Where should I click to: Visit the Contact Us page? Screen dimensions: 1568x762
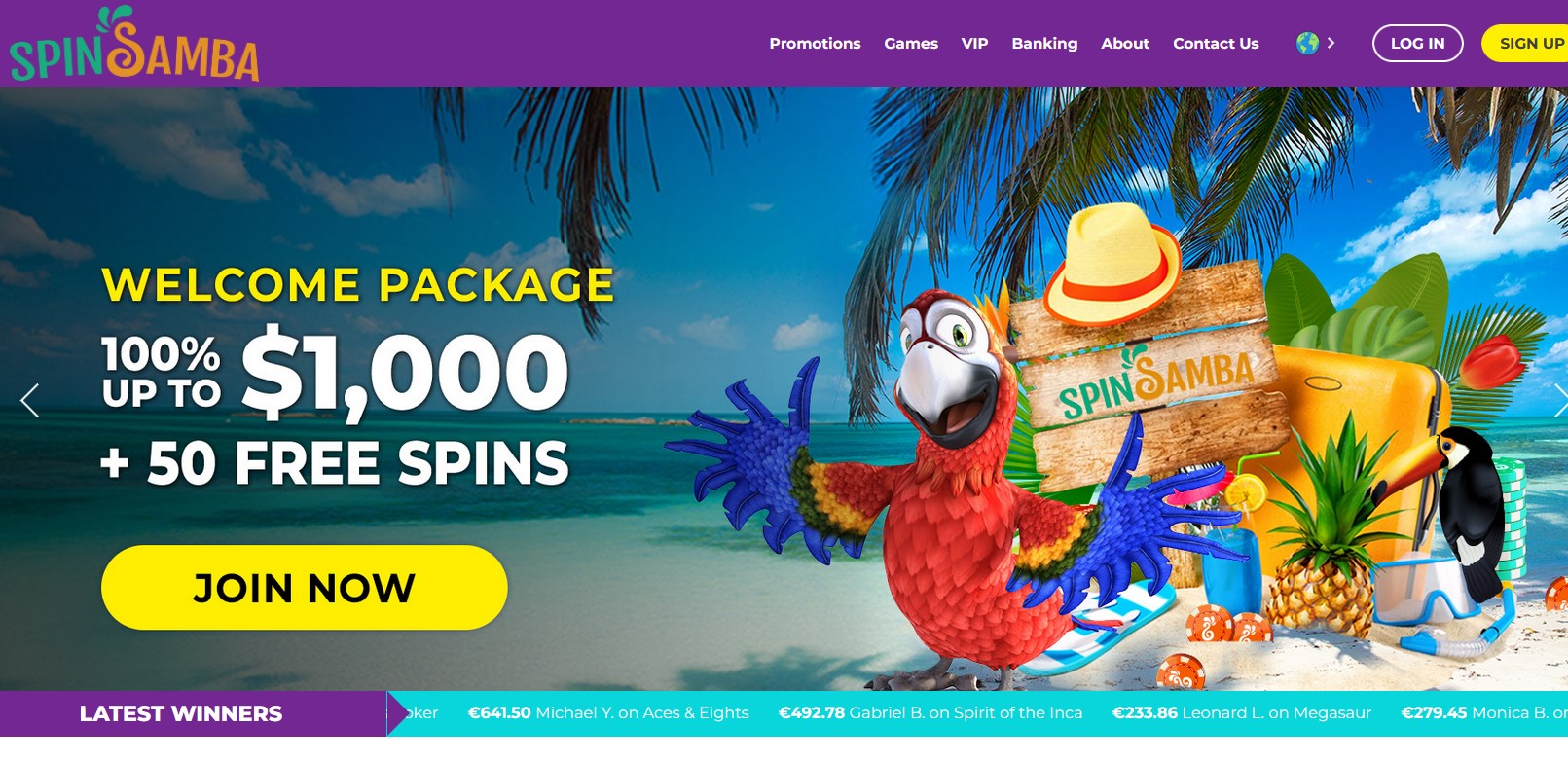(1216, 44)
